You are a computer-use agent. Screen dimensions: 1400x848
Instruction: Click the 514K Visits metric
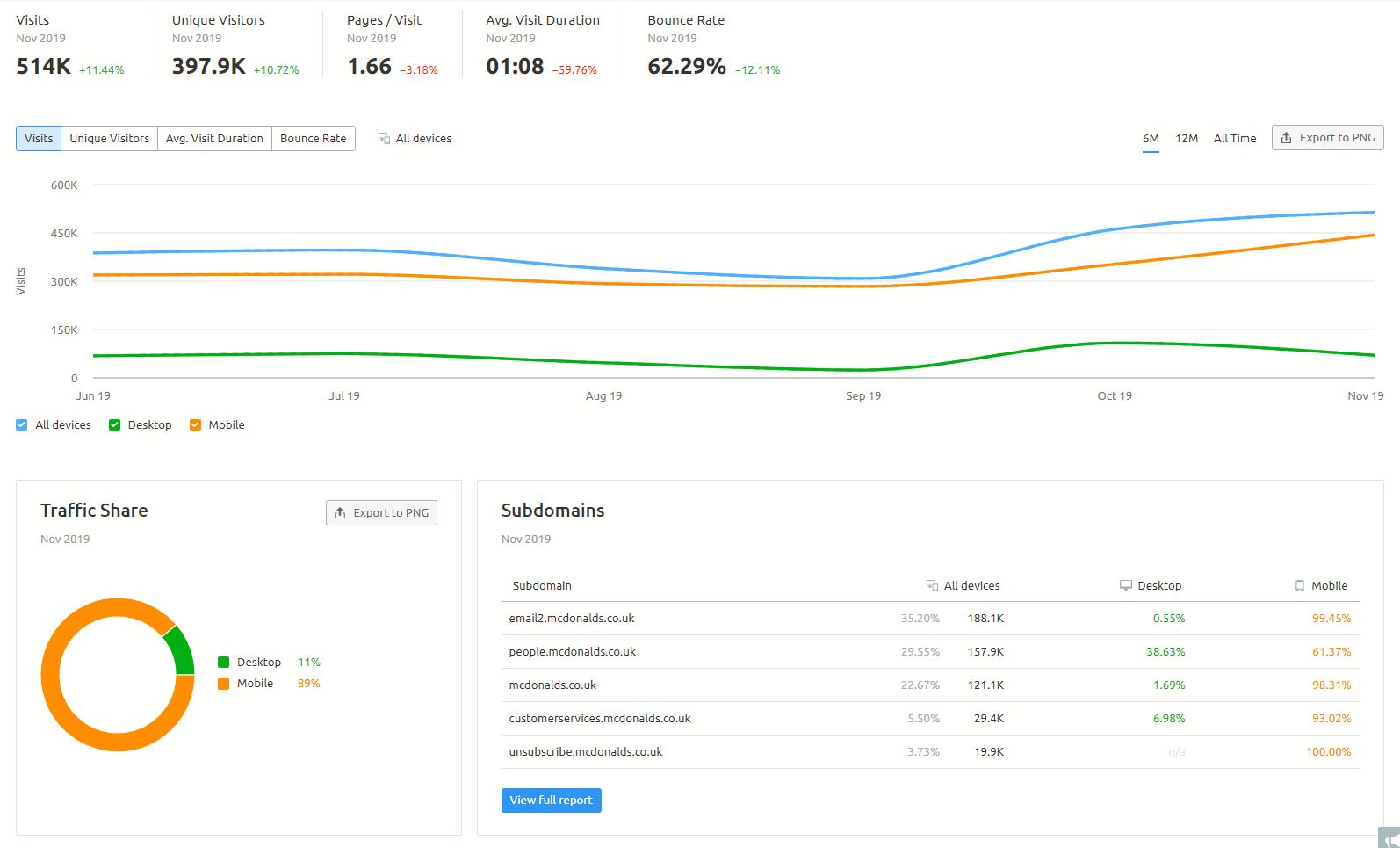tap(44, 67)
